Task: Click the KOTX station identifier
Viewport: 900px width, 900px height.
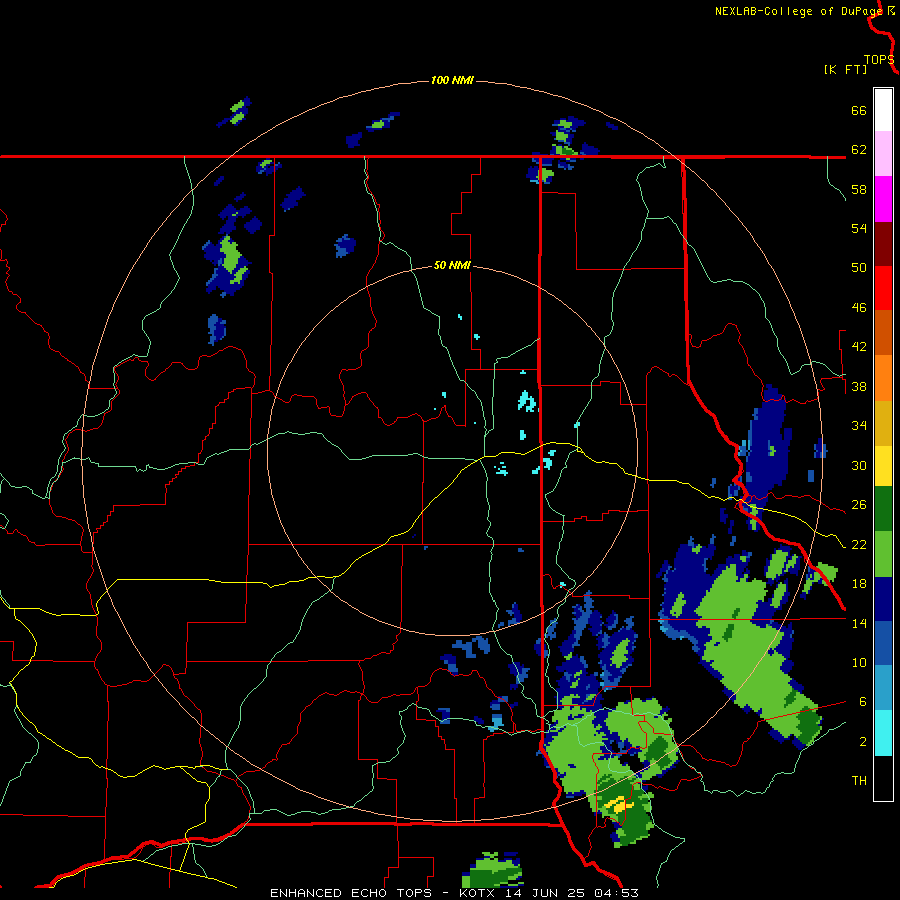Action: [479, 893]
